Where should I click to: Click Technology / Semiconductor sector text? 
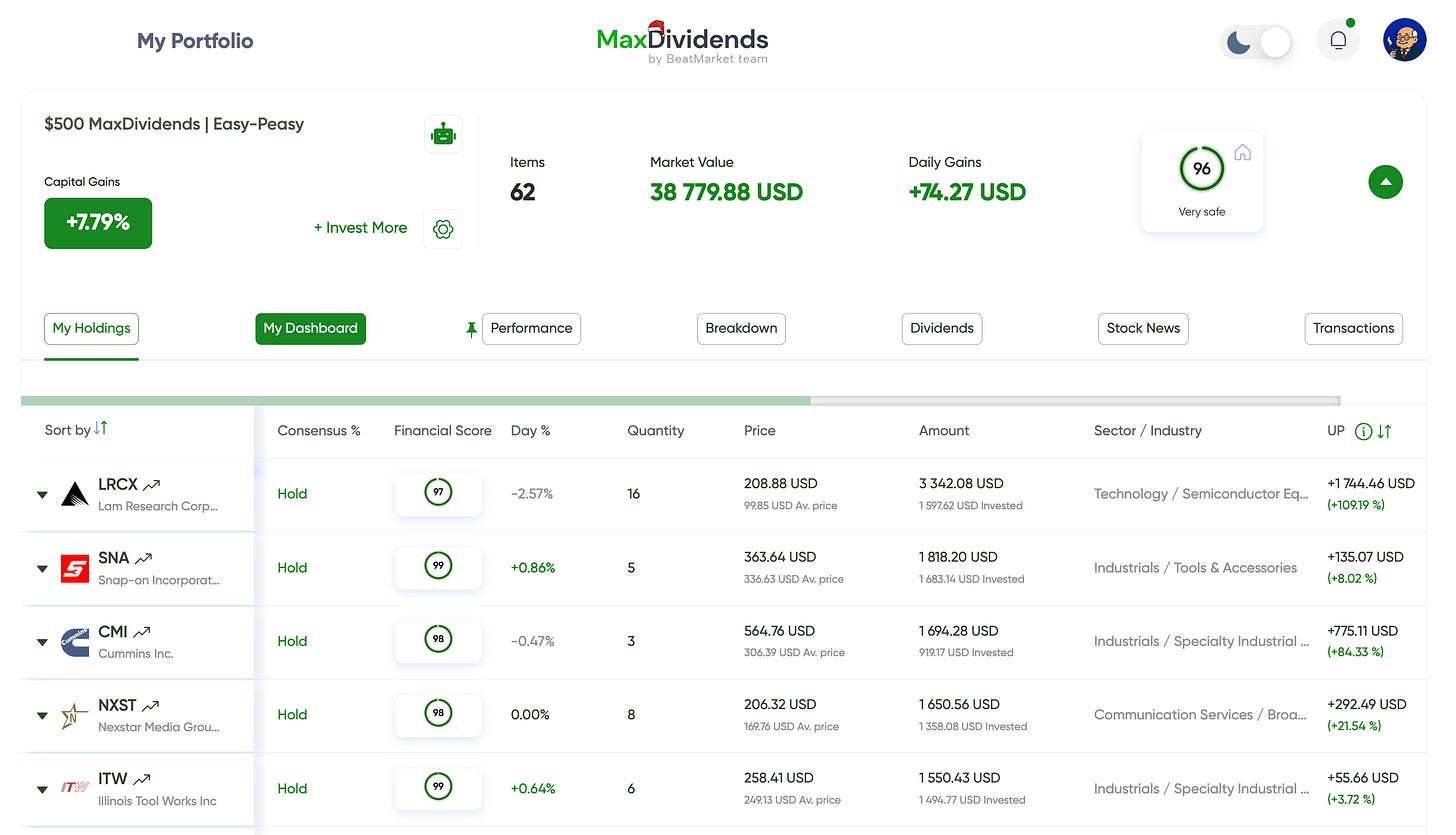click(x=1201, y=494)
